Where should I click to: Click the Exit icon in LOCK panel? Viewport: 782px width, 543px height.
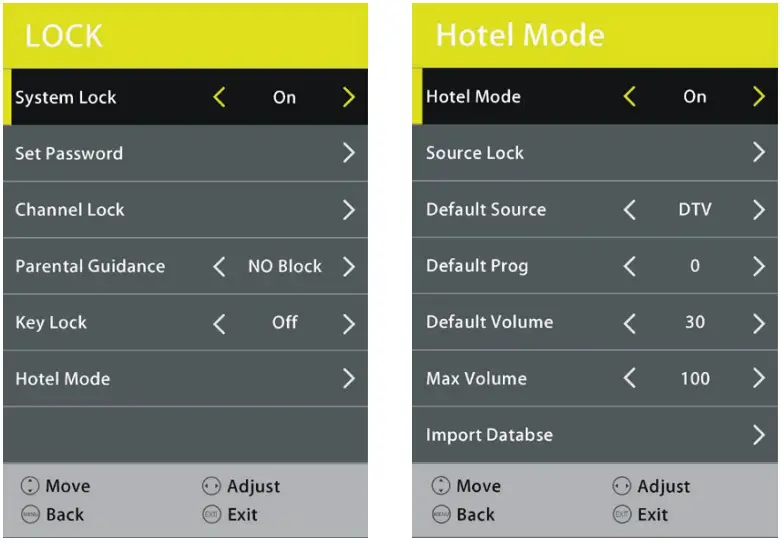210,515
